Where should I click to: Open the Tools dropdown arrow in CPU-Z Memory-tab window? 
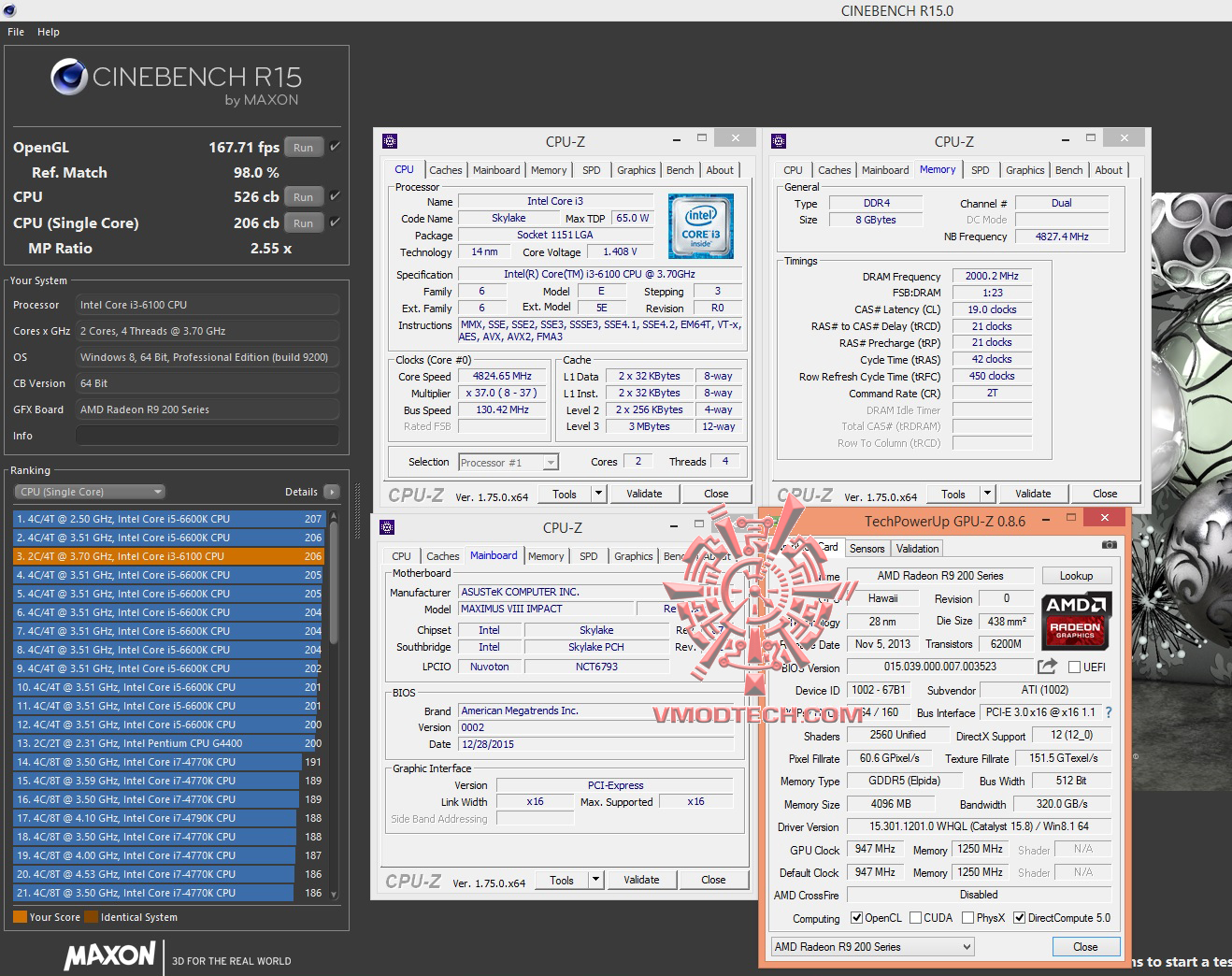986,494
